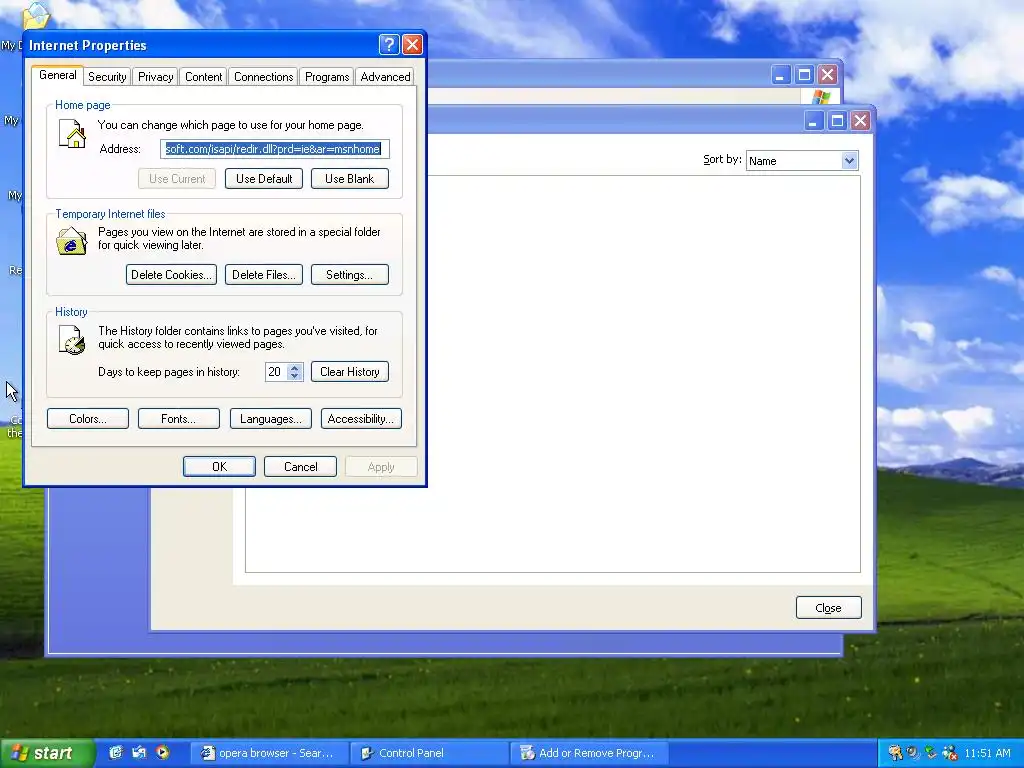The width and height of the screenshot is (1024, 768).
Task: Increase days to keep history
Action: pos(295,368)
